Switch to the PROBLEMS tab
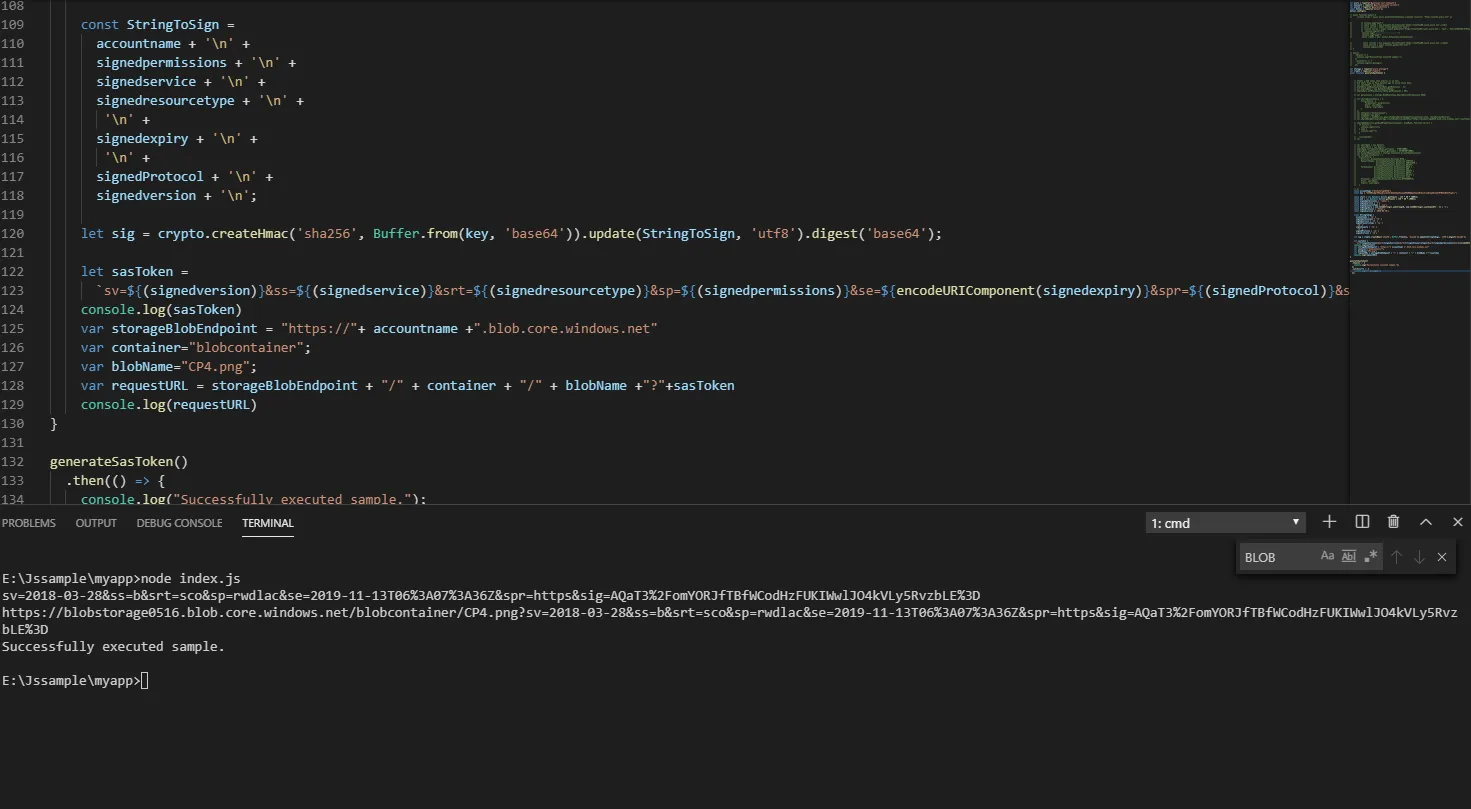The image size is (1471, 809). (x=29, y=523)
